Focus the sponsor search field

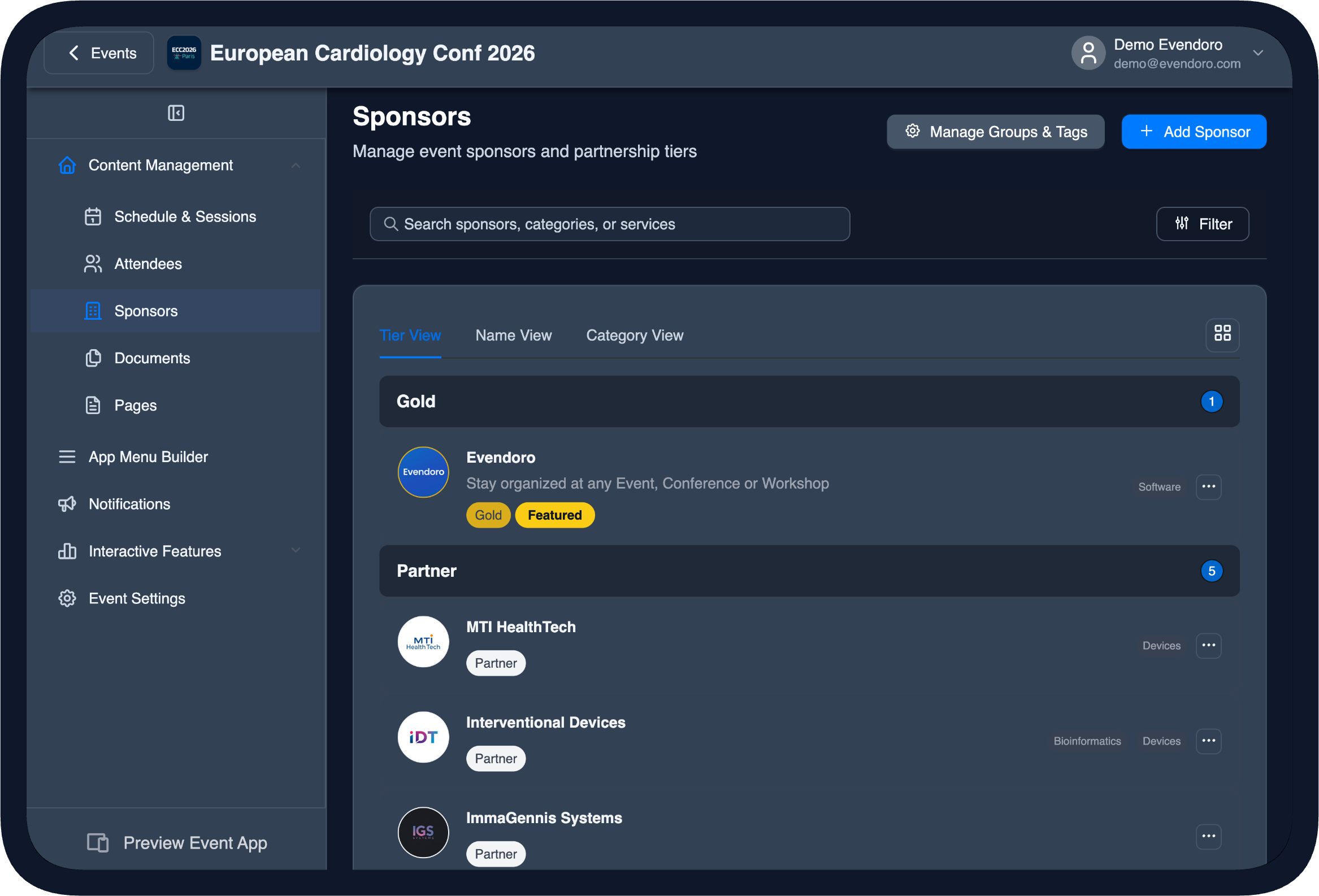(610, 224)
